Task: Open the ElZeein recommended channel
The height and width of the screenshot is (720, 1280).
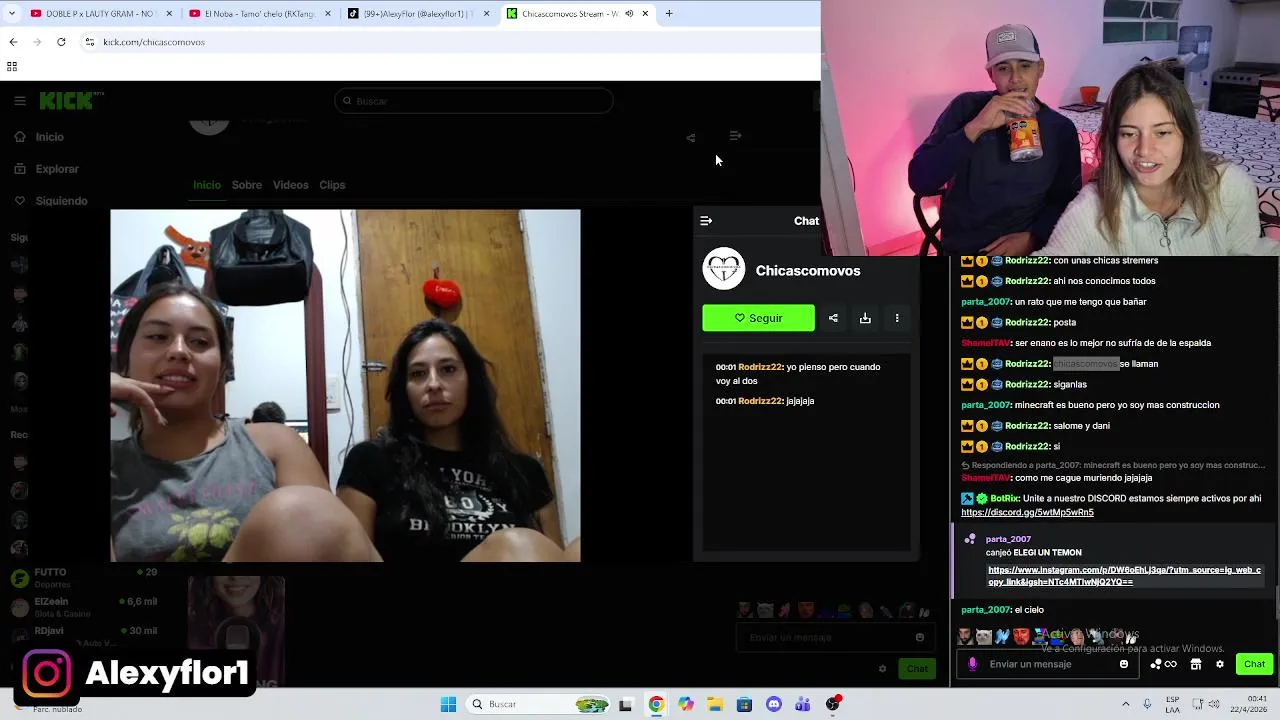Action: click(85, 606)
